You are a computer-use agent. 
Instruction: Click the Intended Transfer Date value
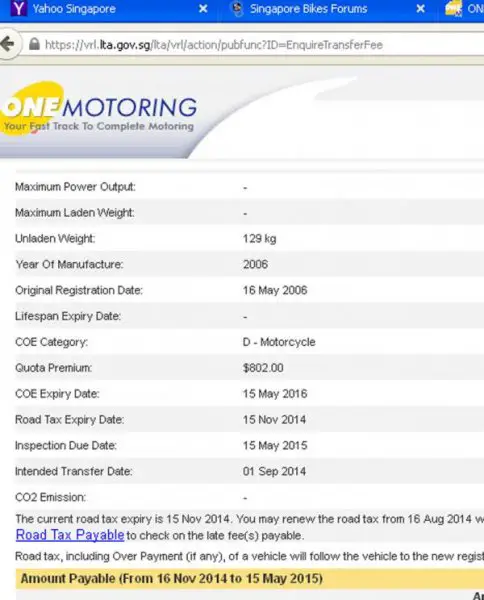(x=274, y=471)
